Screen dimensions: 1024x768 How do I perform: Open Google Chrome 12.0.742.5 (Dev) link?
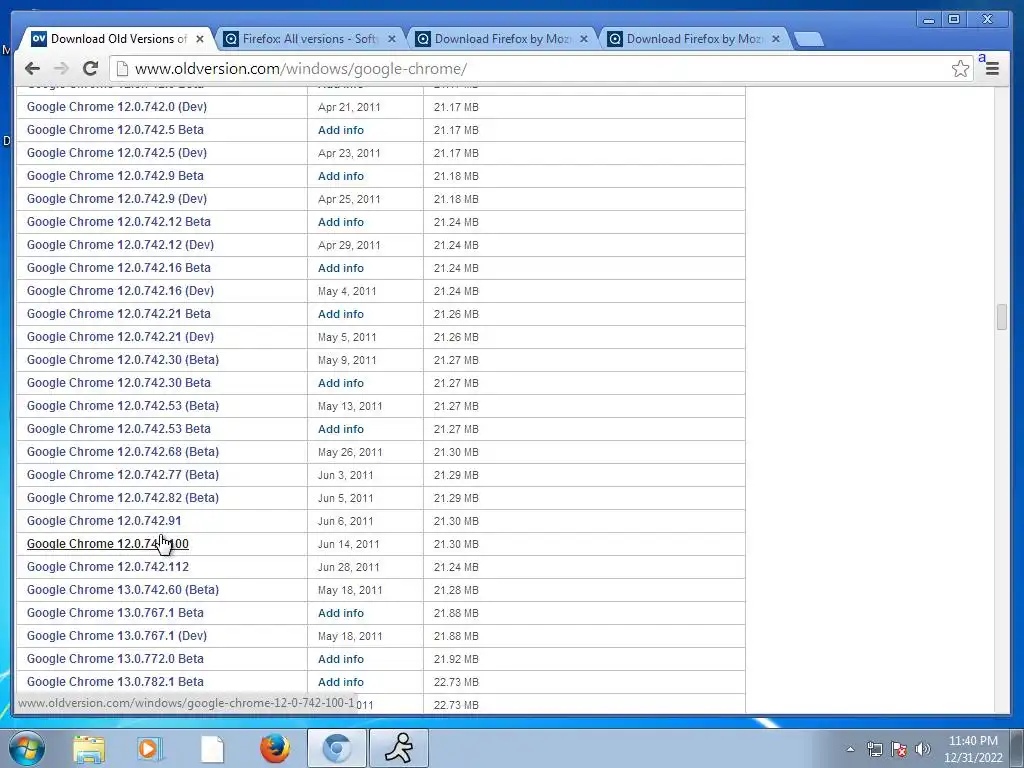[x=117, y=152]
